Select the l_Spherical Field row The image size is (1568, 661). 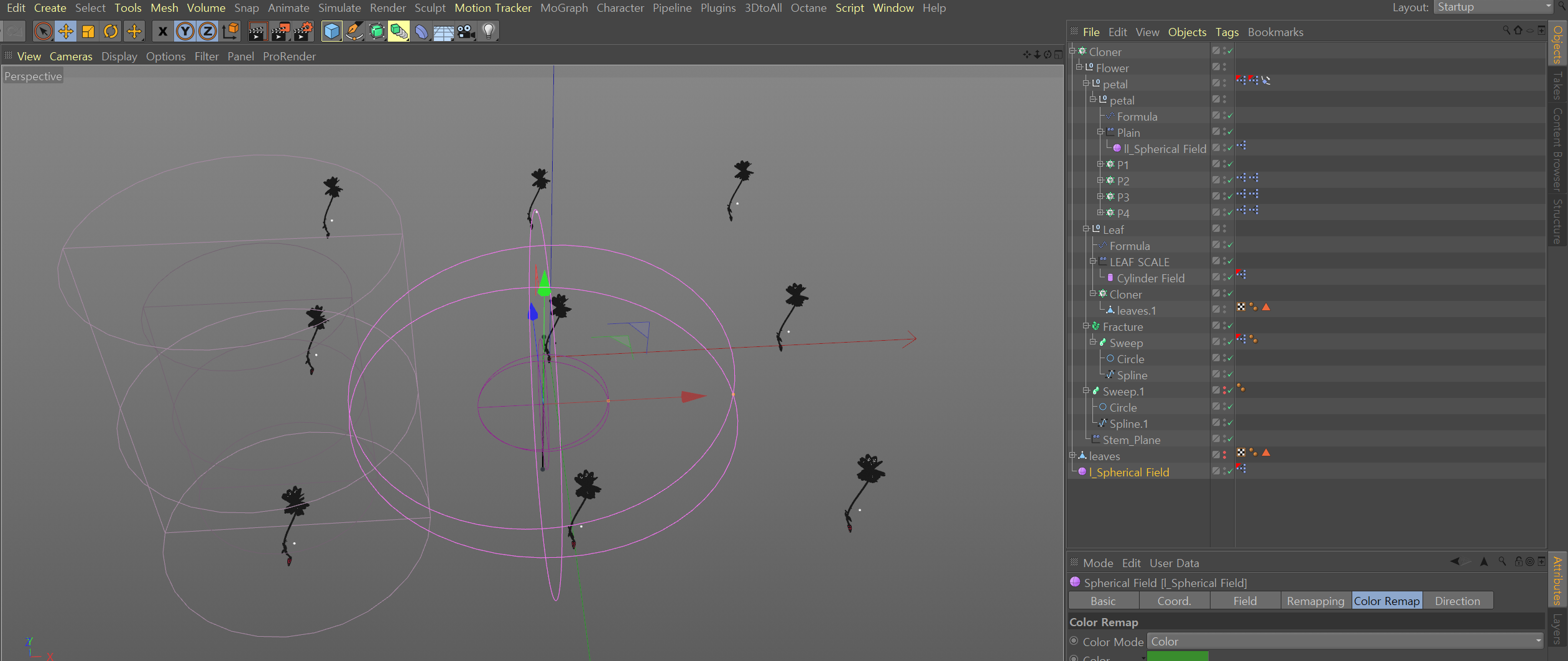coord(1129,472)
